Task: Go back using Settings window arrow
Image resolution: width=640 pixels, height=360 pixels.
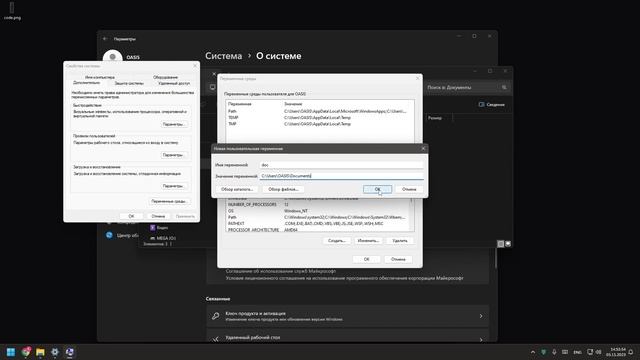Action: coord(105,39)
